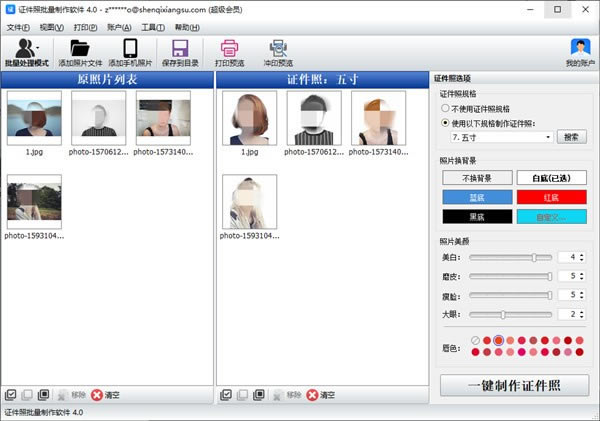Open 冲印预览 icon

278,49
